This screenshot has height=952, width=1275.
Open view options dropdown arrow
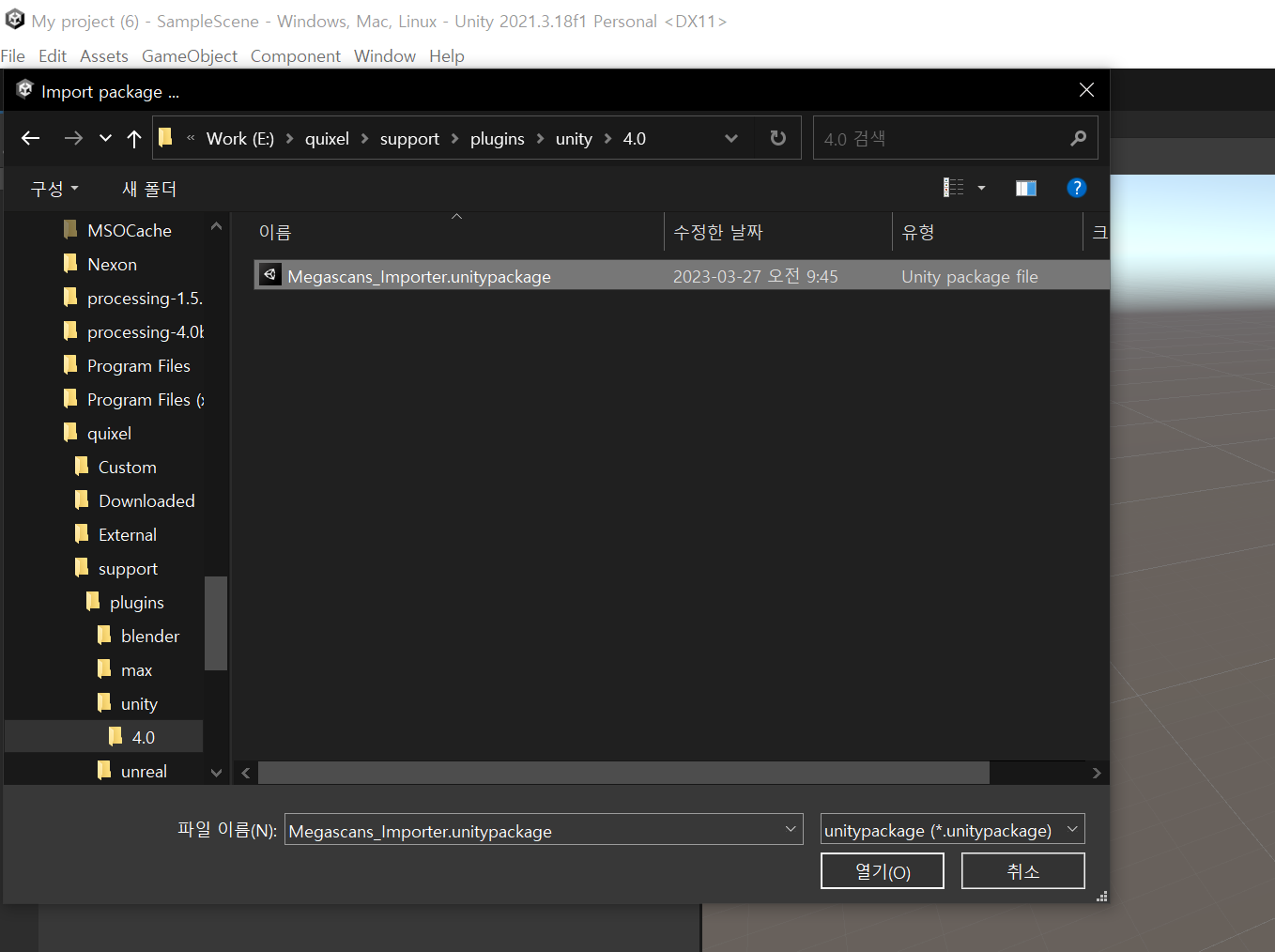981,188
